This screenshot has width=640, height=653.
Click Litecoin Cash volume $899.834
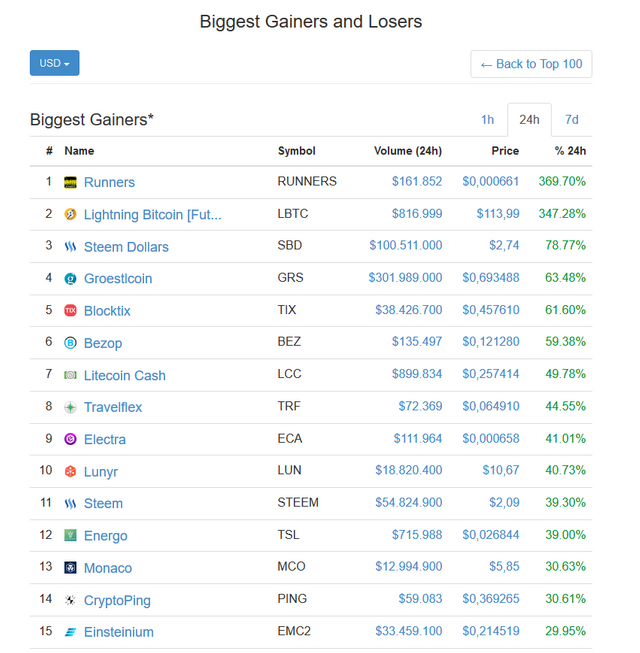[x=417, y=374]
